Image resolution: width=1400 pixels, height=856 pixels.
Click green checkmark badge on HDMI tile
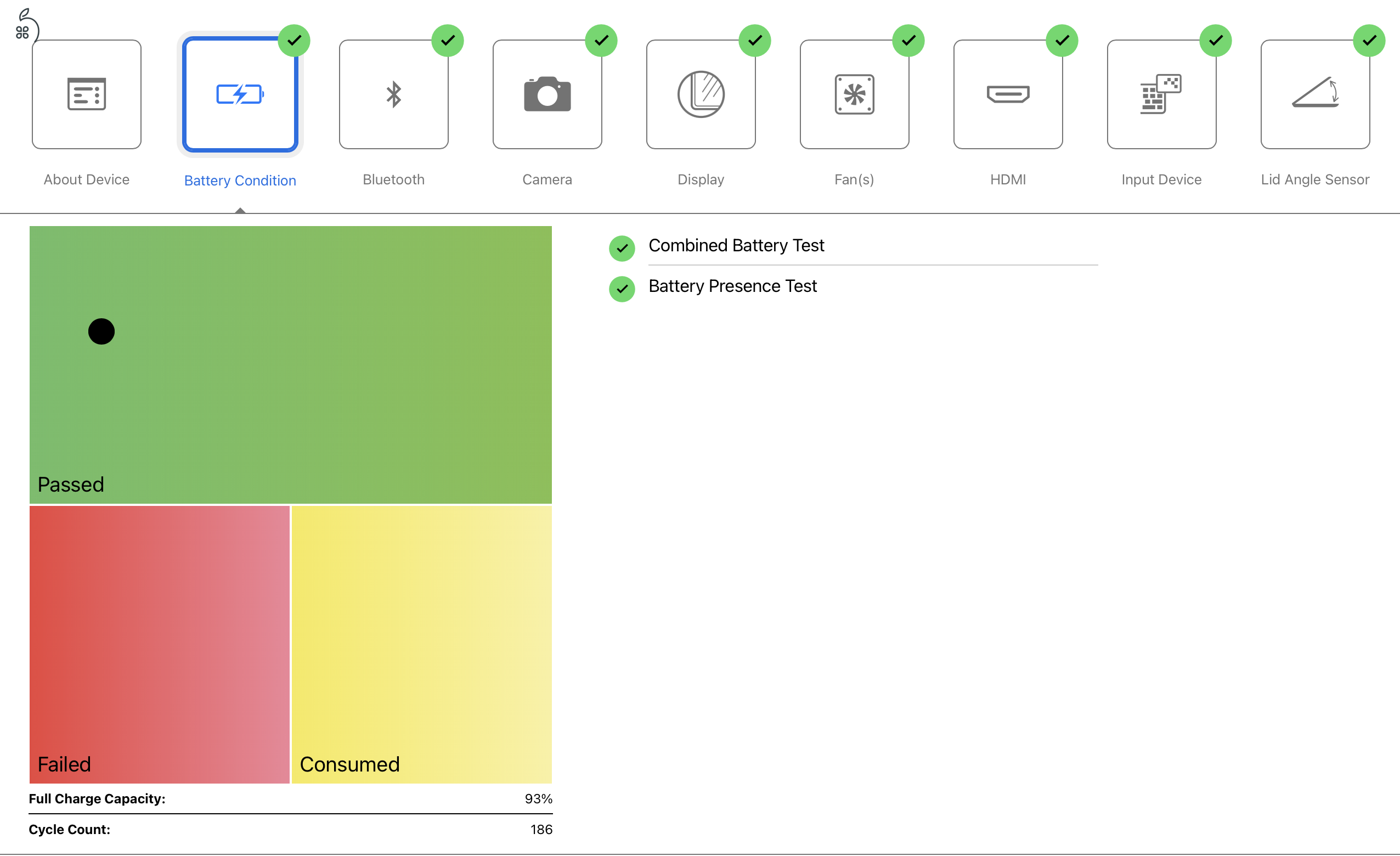pos(1062,41)
